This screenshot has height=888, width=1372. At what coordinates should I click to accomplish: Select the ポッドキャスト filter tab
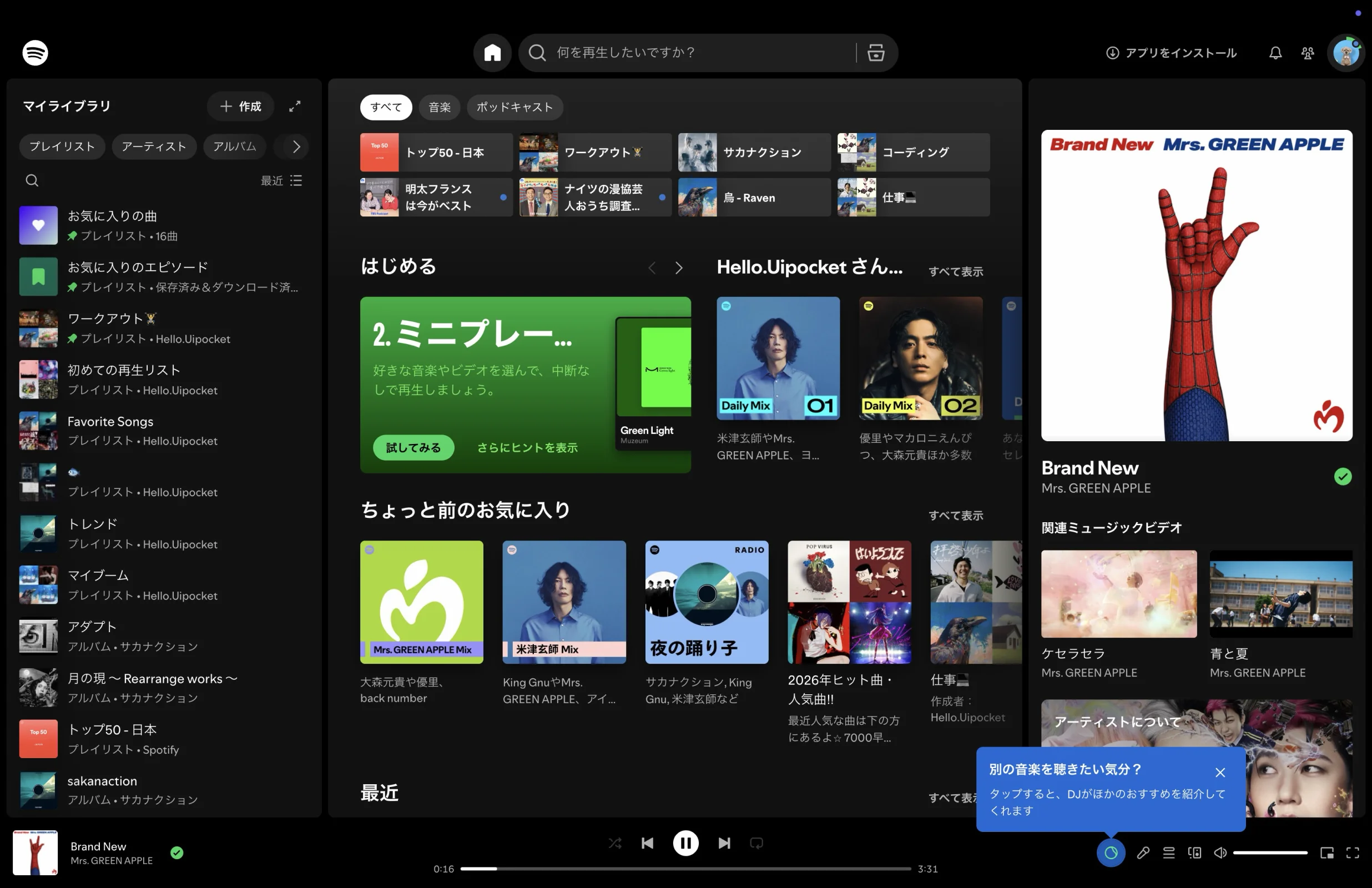pyautogui.click(x=514, y=107)
